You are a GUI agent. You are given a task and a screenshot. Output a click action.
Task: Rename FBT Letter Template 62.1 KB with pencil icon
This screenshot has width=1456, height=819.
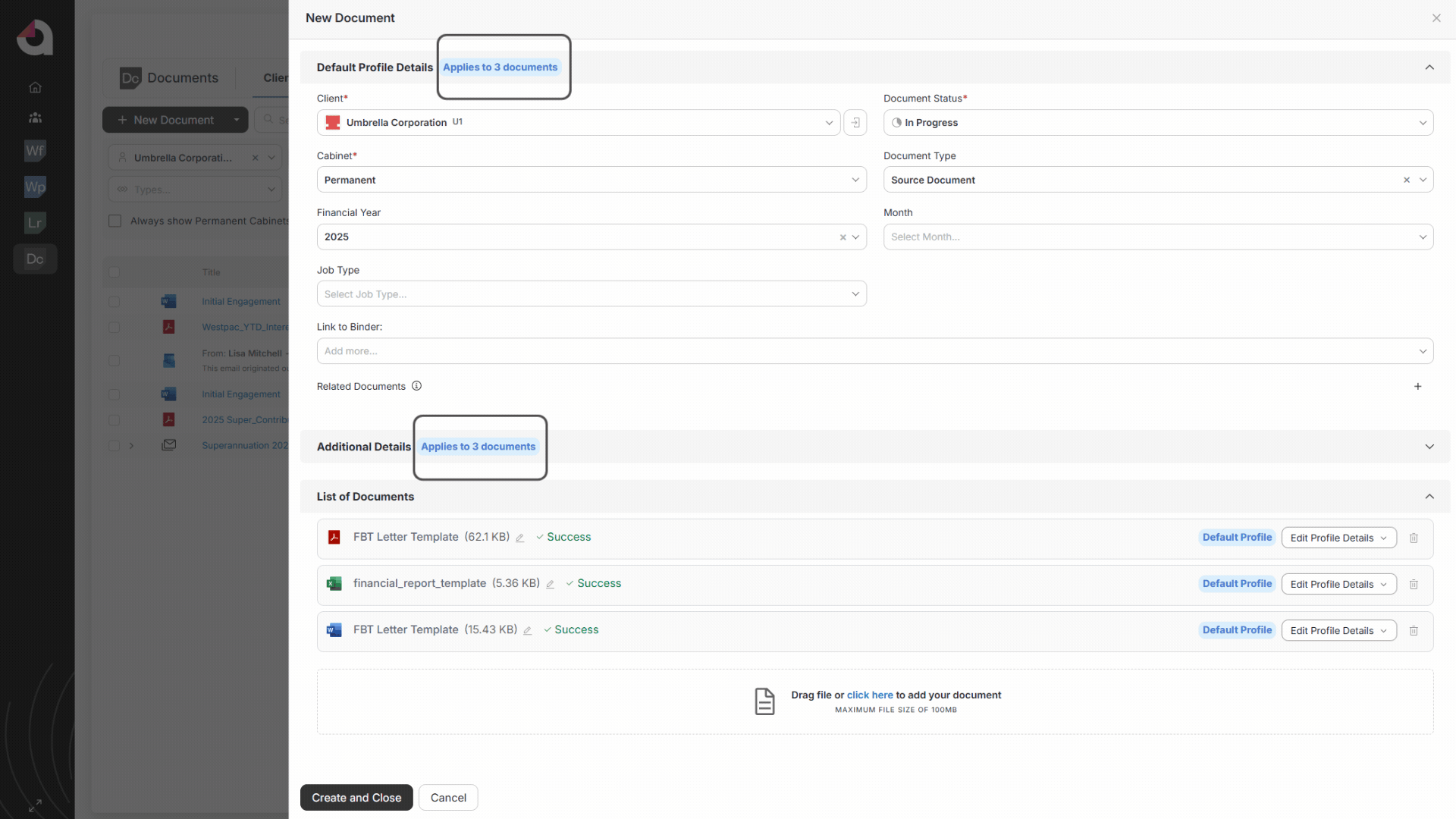click(x=519, y=538)
